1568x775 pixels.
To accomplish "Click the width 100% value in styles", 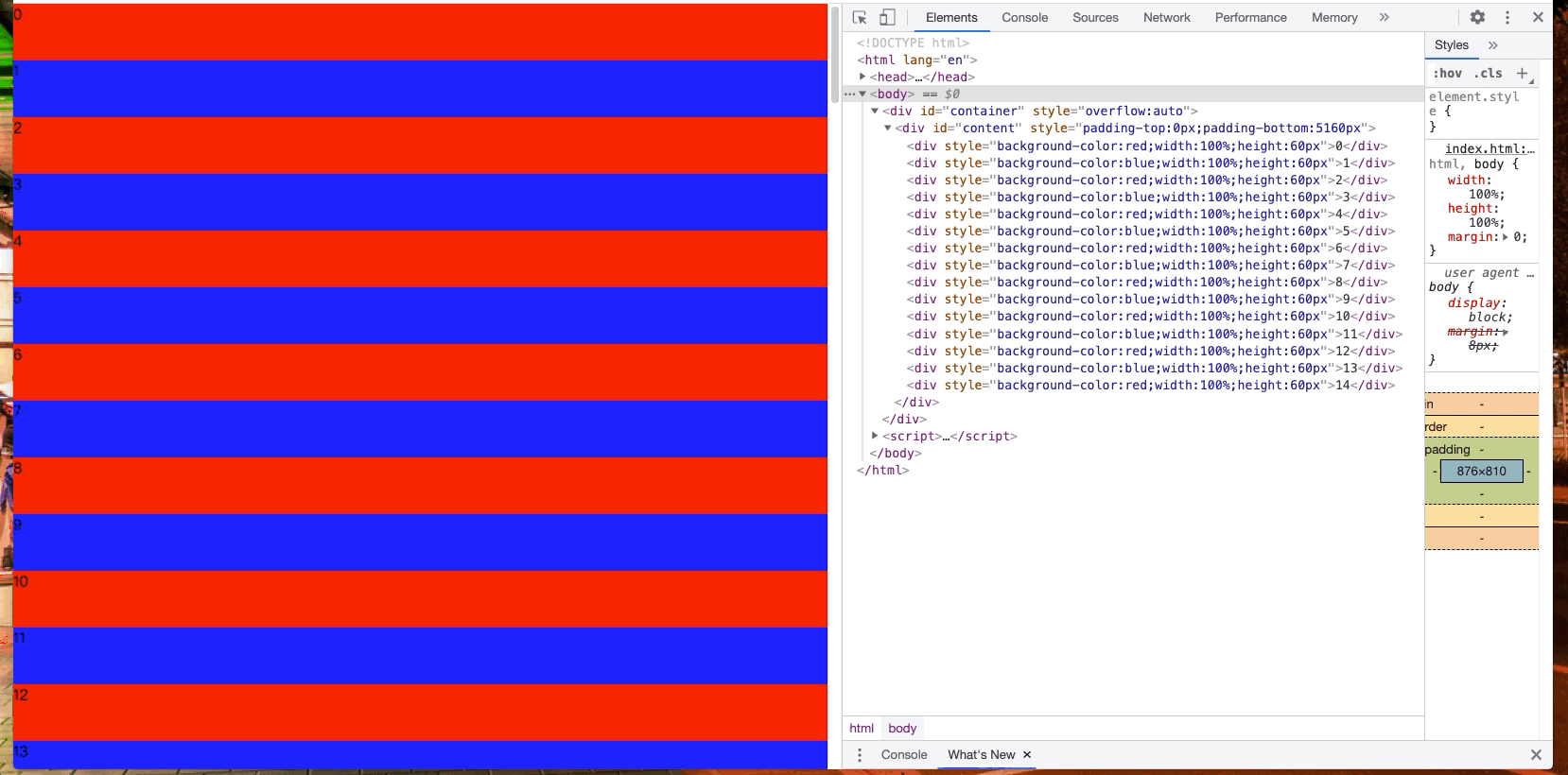I will (1487, 194).
